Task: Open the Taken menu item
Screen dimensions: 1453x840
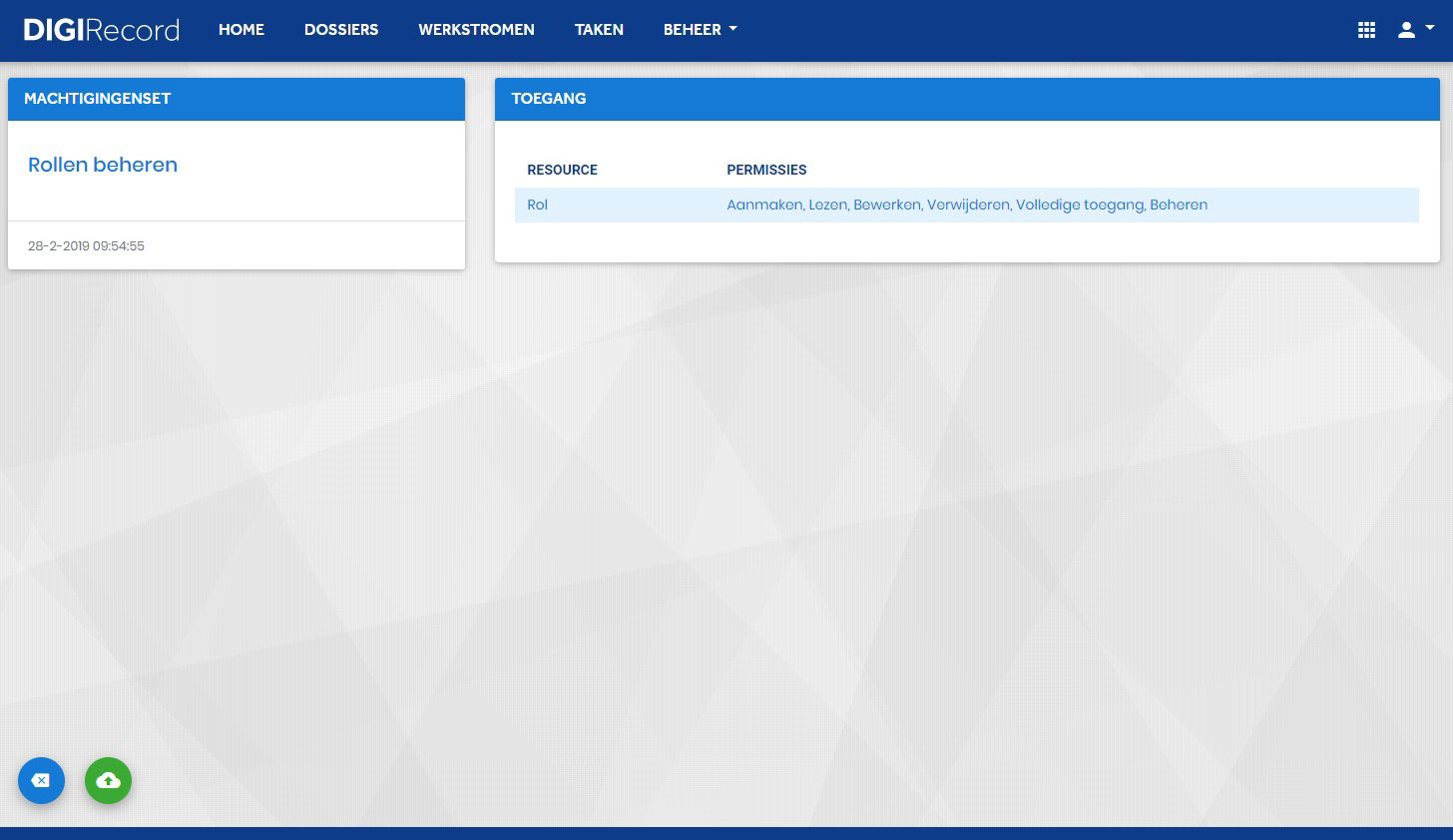Action: pyautogui.click(x=599, y=30)
